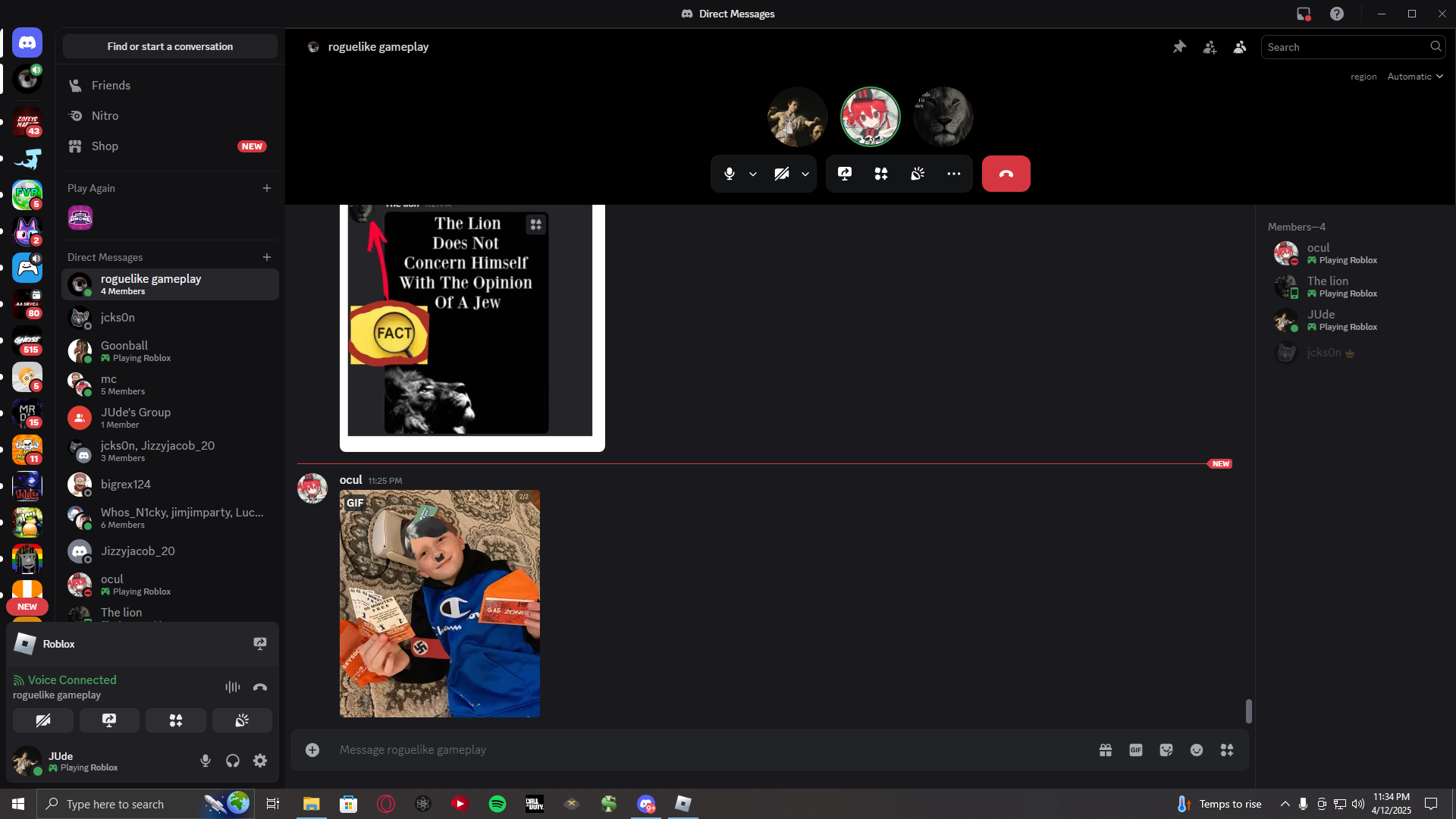The width and height of the screenshot is (1456, 819).
Task: Open DM with jcks0n in the DM list
Action: [170, 318]
